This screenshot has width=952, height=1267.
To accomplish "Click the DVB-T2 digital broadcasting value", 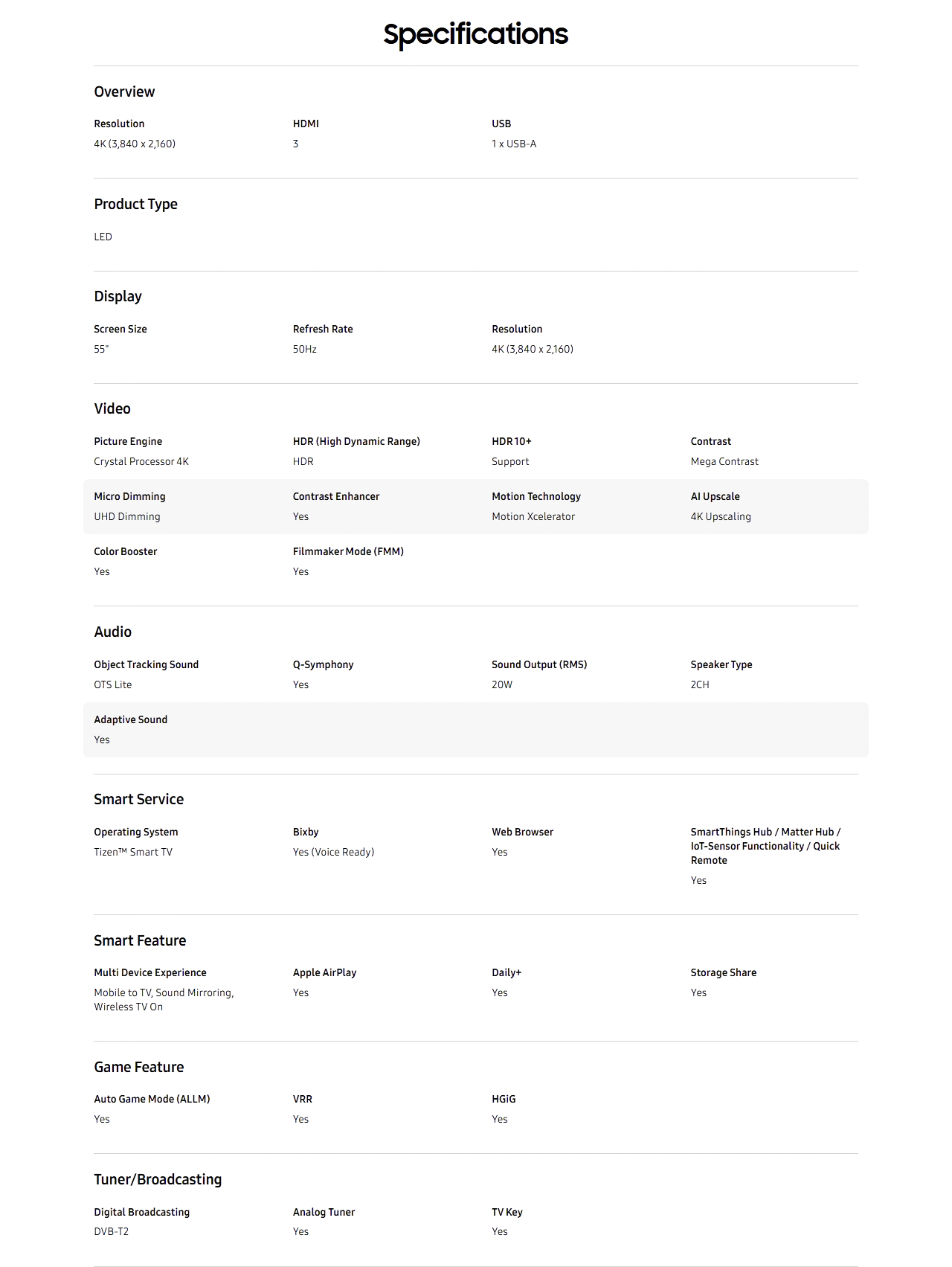I will 111,1231.
